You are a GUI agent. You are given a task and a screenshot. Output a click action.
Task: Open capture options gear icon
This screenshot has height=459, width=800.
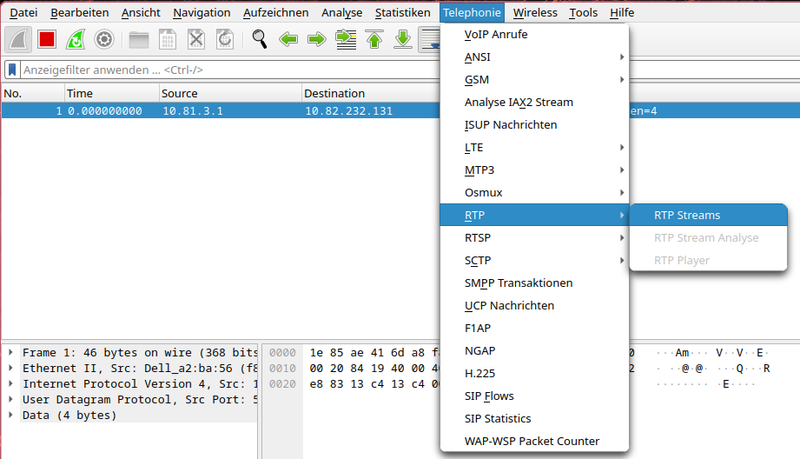(103, 39)
